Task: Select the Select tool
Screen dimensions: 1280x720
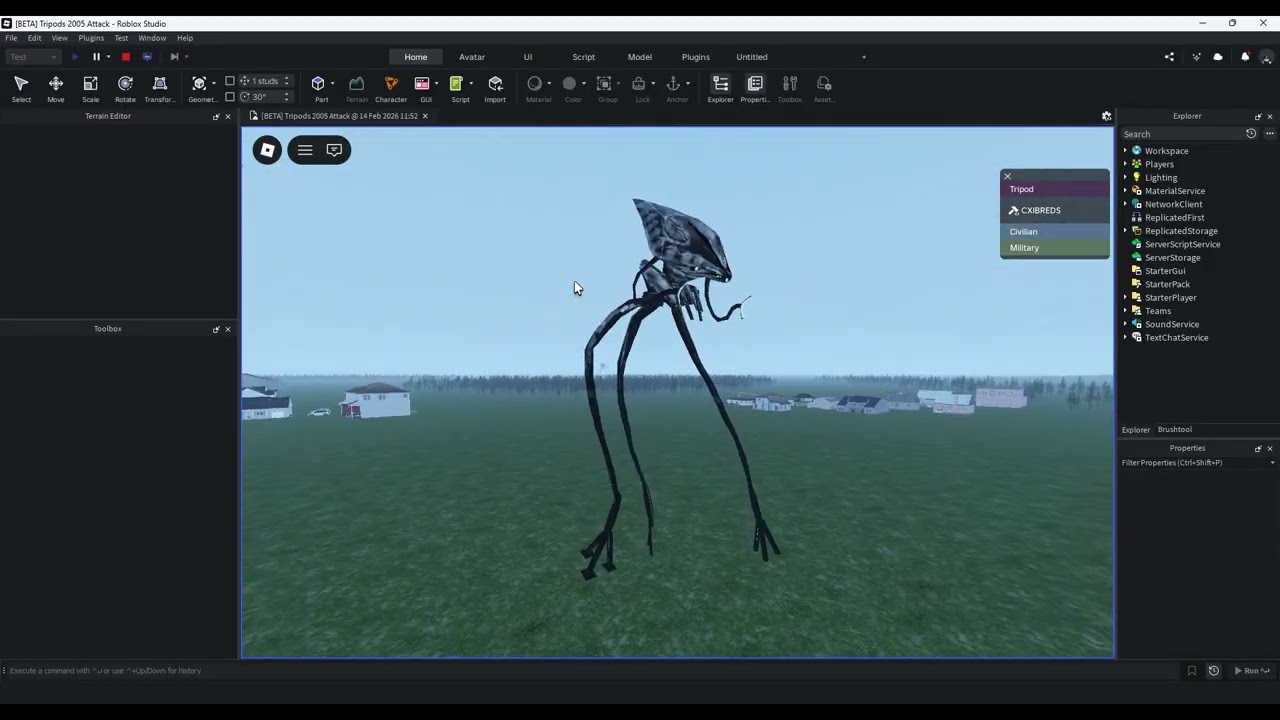Action: tap(21, 88)
